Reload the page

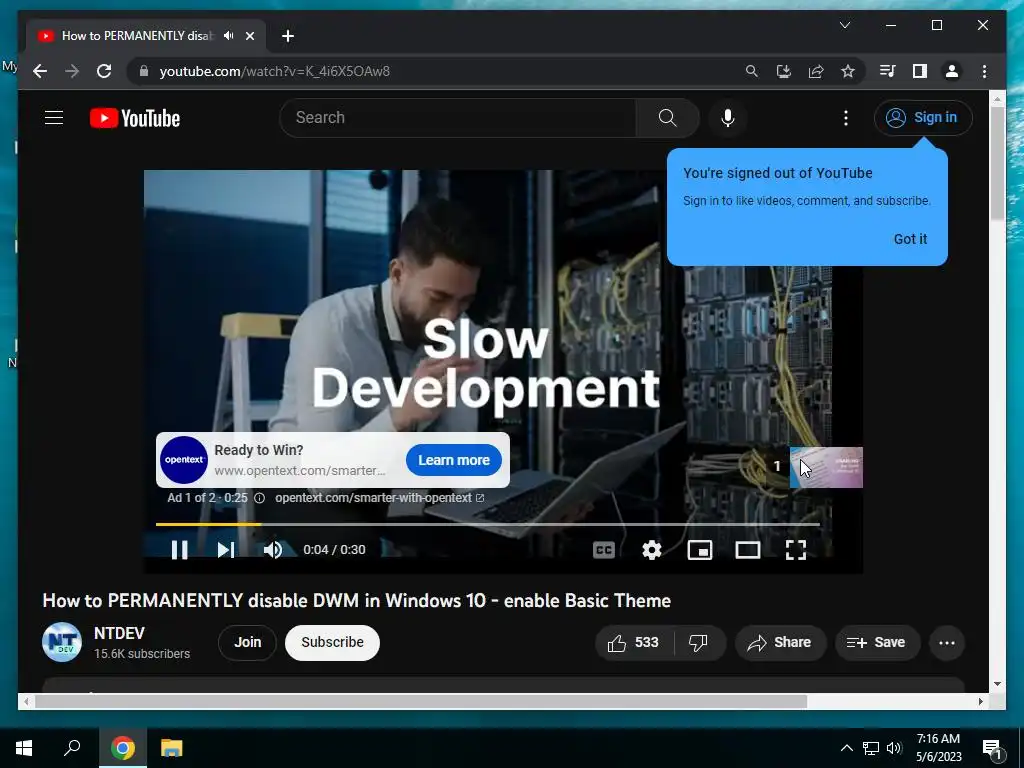click(x=104, y=71)
